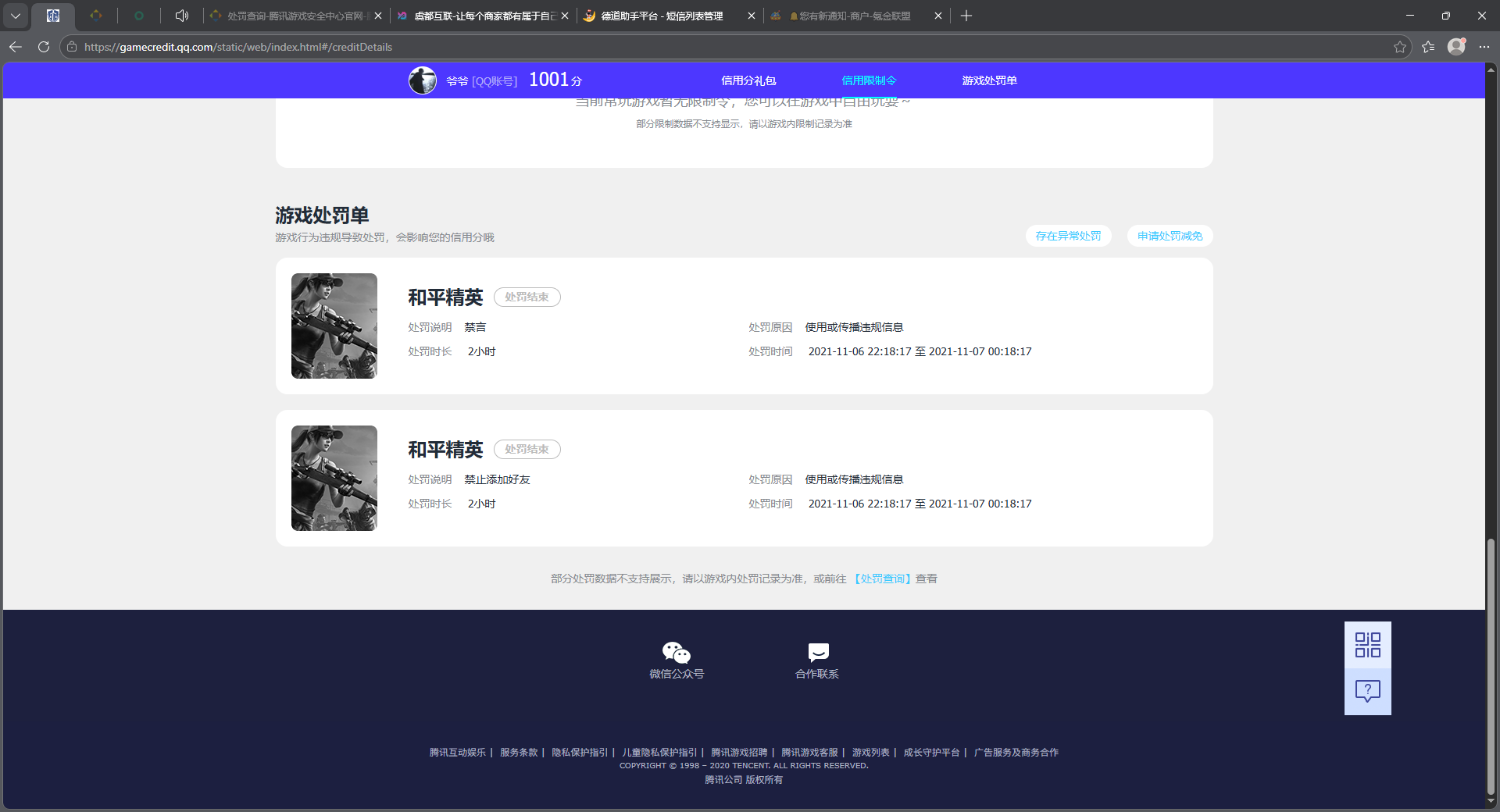Click the WeChat official account icon
Image resolution: width=1500 pixels, height=812 pixels.
676,652
